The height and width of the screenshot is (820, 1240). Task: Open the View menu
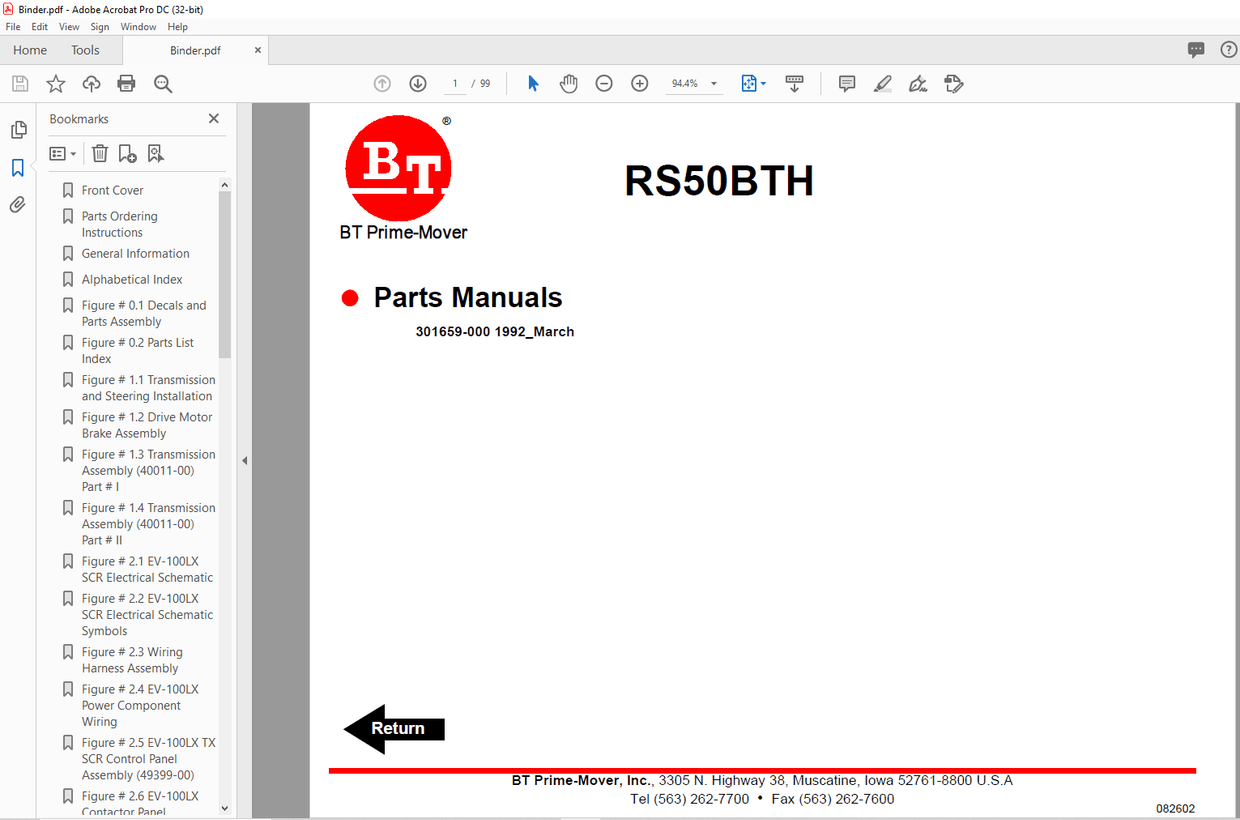(69, 26)
